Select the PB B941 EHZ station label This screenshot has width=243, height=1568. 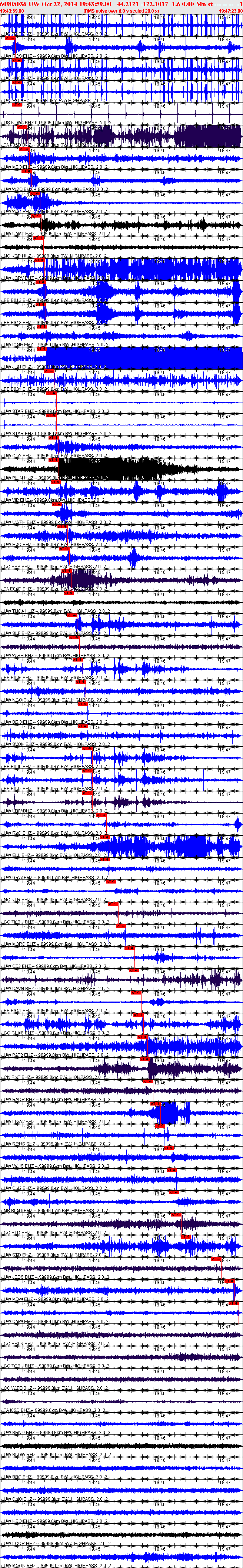pos(56,1011)
